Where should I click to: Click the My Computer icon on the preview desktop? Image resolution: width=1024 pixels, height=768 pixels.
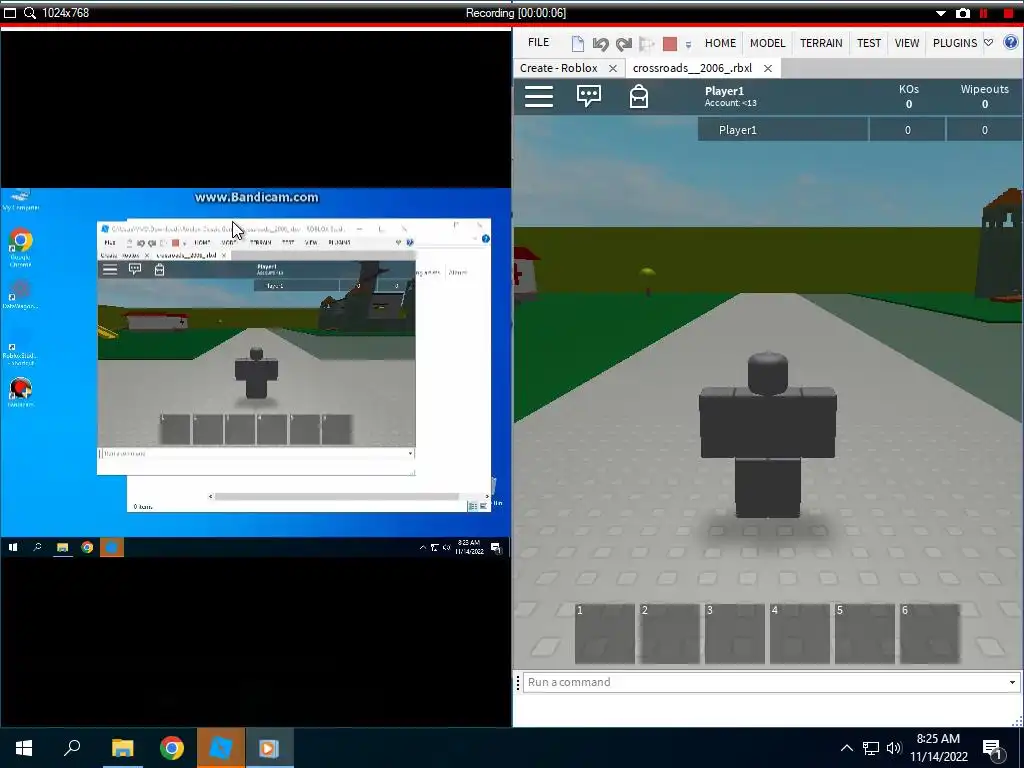tap(21, 200)
